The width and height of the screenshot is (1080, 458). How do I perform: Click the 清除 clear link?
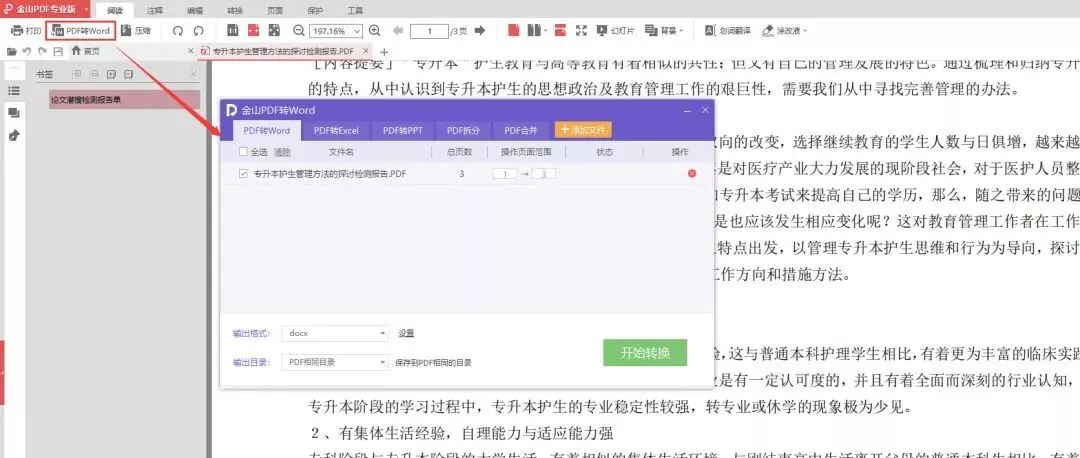pos(282,152)
